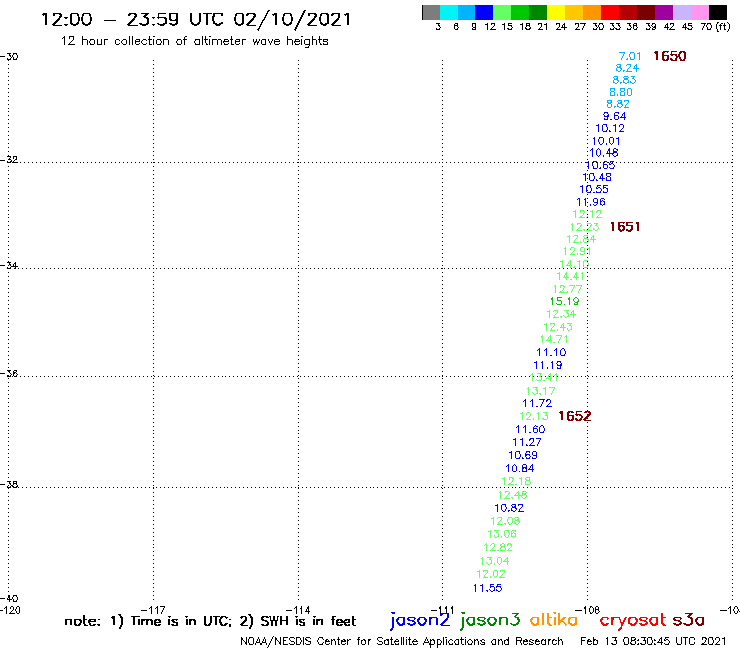Click the time marker '1651'
740x650 pixels.
point(625,227)
